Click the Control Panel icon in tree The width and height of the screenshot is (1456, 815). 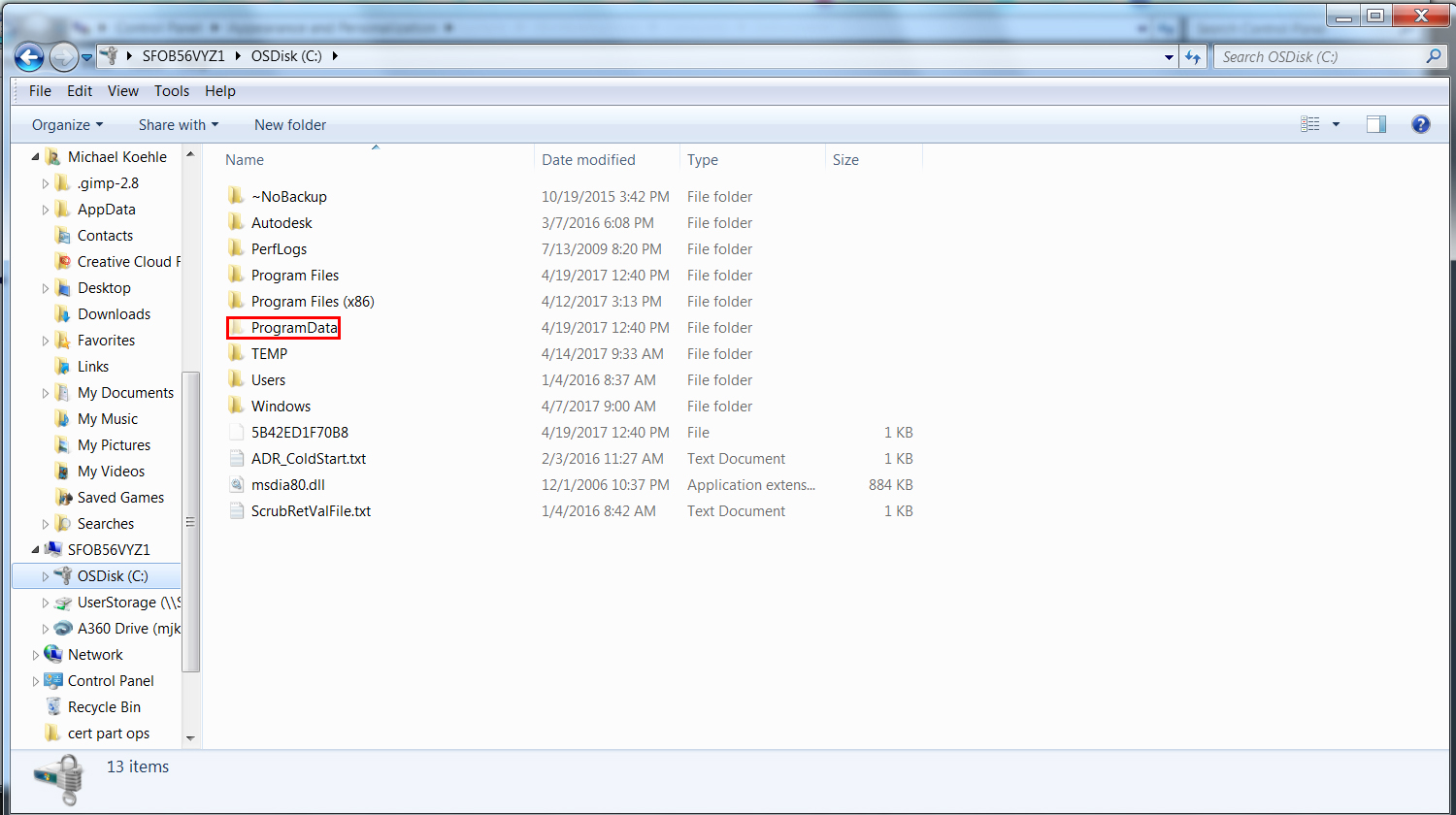[x=52, y=680]
